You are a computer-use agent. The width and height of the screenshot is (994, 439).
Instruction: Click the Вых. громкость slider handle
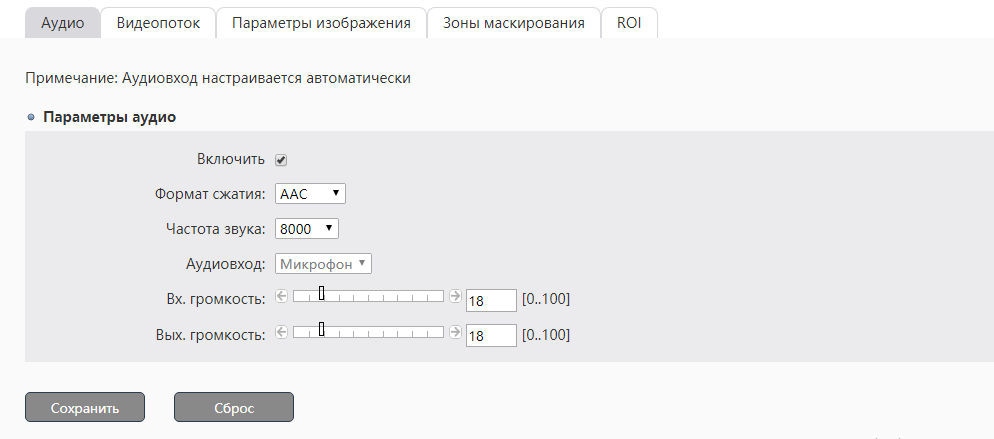click(x=322, y=329)
